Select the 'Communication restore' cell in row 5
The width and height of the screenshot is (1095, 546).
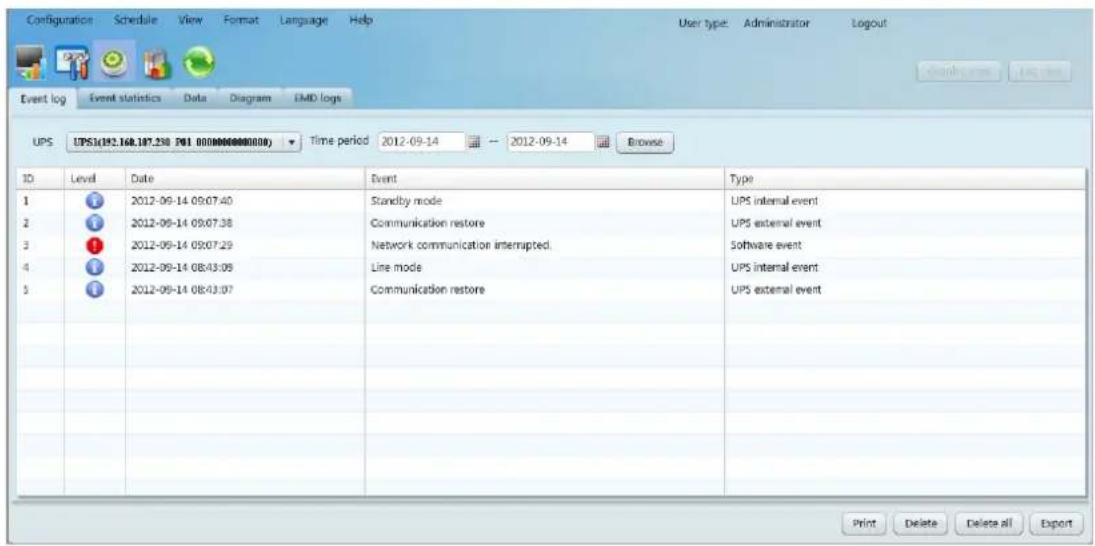544,289
